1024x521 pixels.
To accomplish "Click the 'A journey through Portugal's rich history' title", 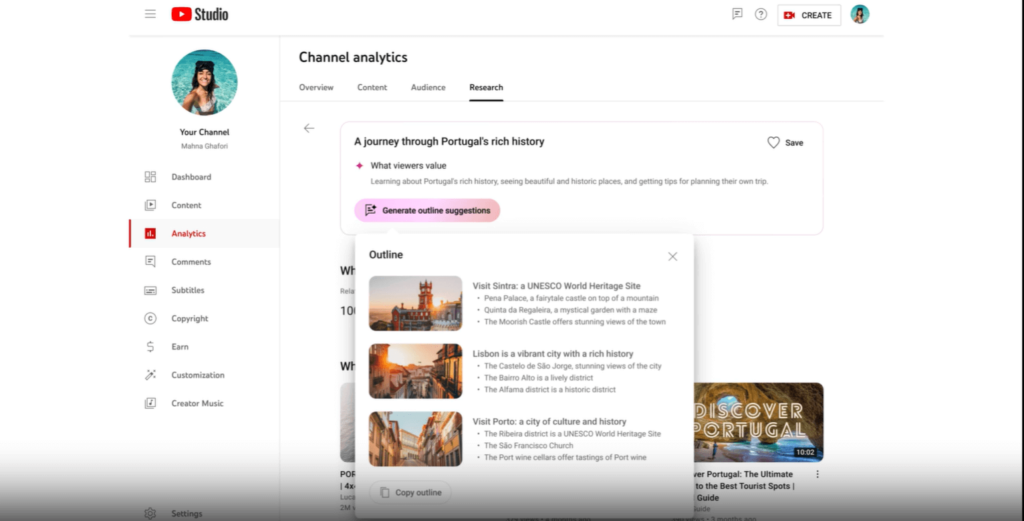I will click(x=449, y=142).
